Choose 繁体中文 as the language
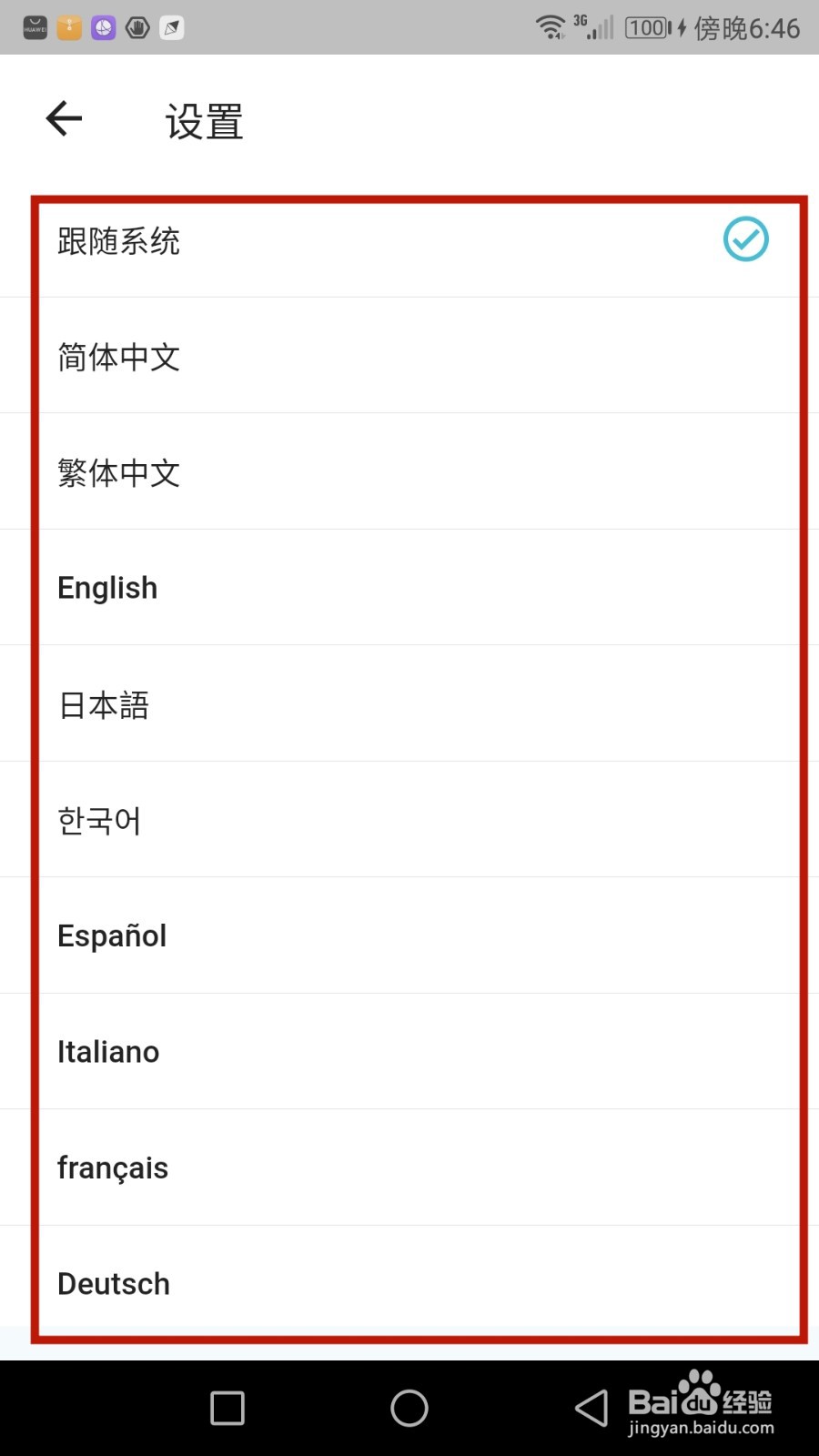This screenshot has width=819, height=1456. 409,471
